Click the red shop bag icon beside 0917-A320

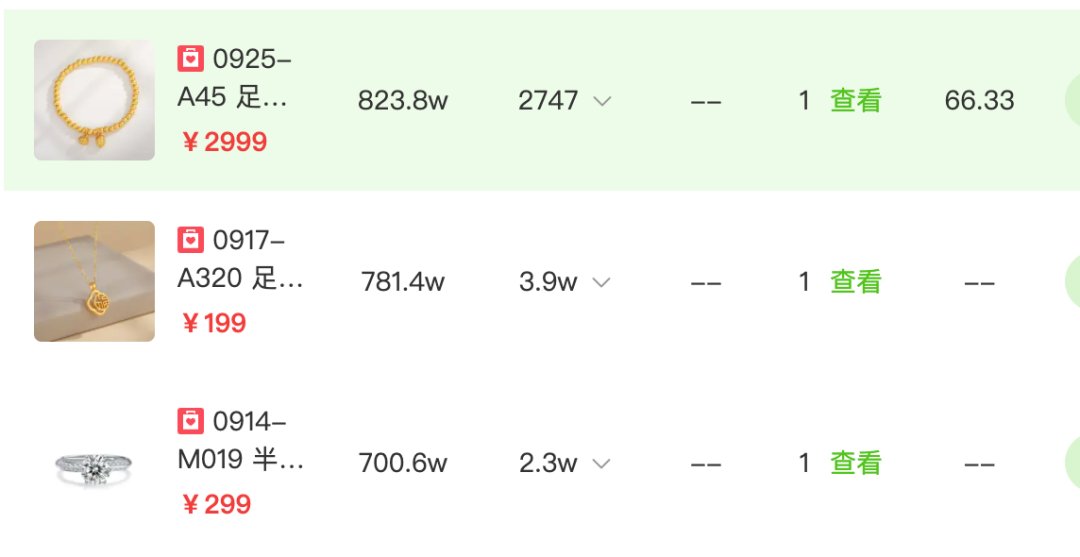click(191, 240)
